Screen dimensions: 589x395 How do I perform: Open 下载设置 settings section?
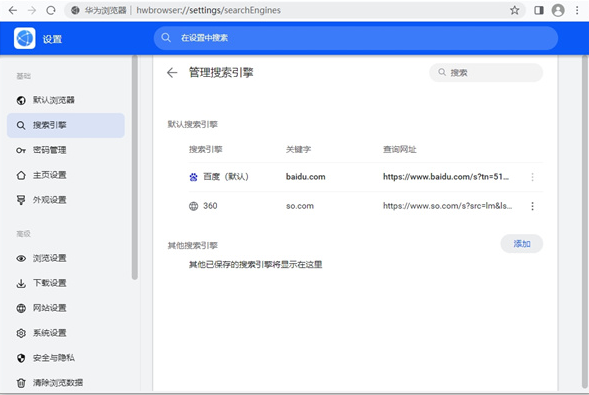click(66, 283)
